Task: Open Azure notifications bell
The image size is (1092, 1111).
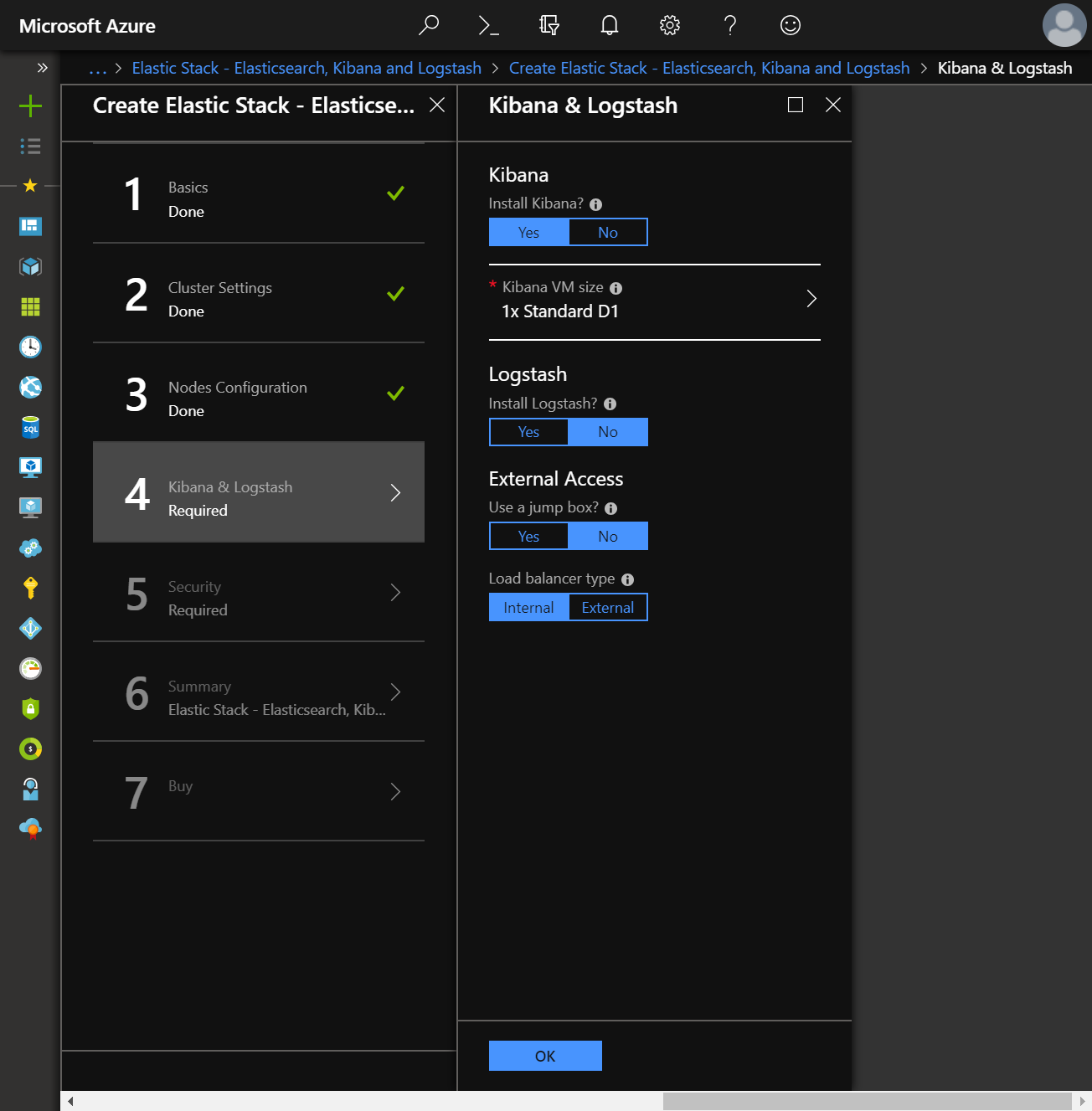Action: (609, 25)
